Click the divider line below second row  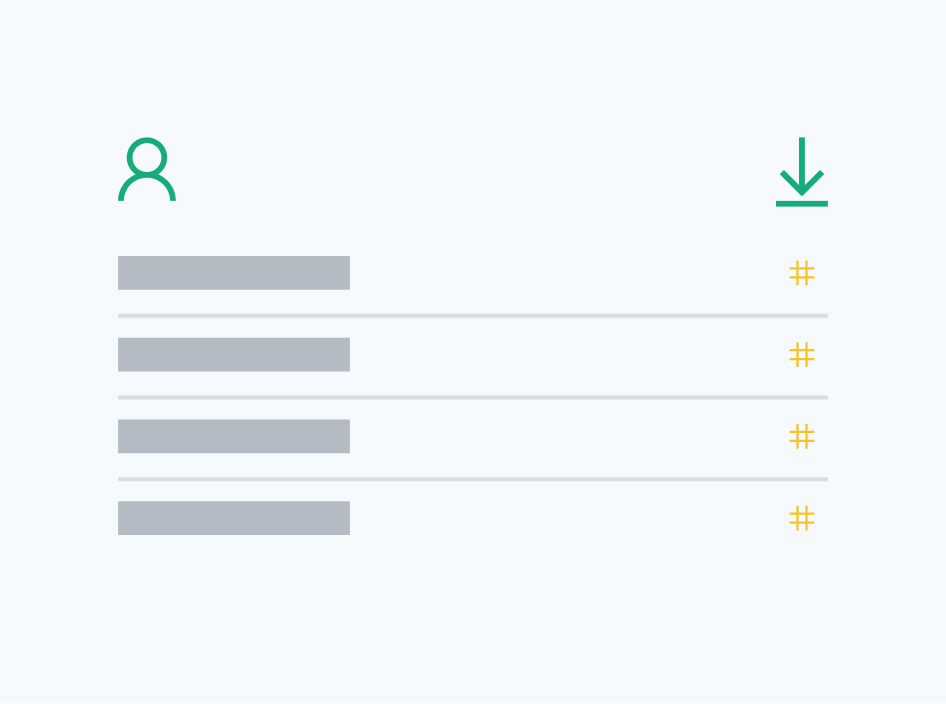[473, 398]
